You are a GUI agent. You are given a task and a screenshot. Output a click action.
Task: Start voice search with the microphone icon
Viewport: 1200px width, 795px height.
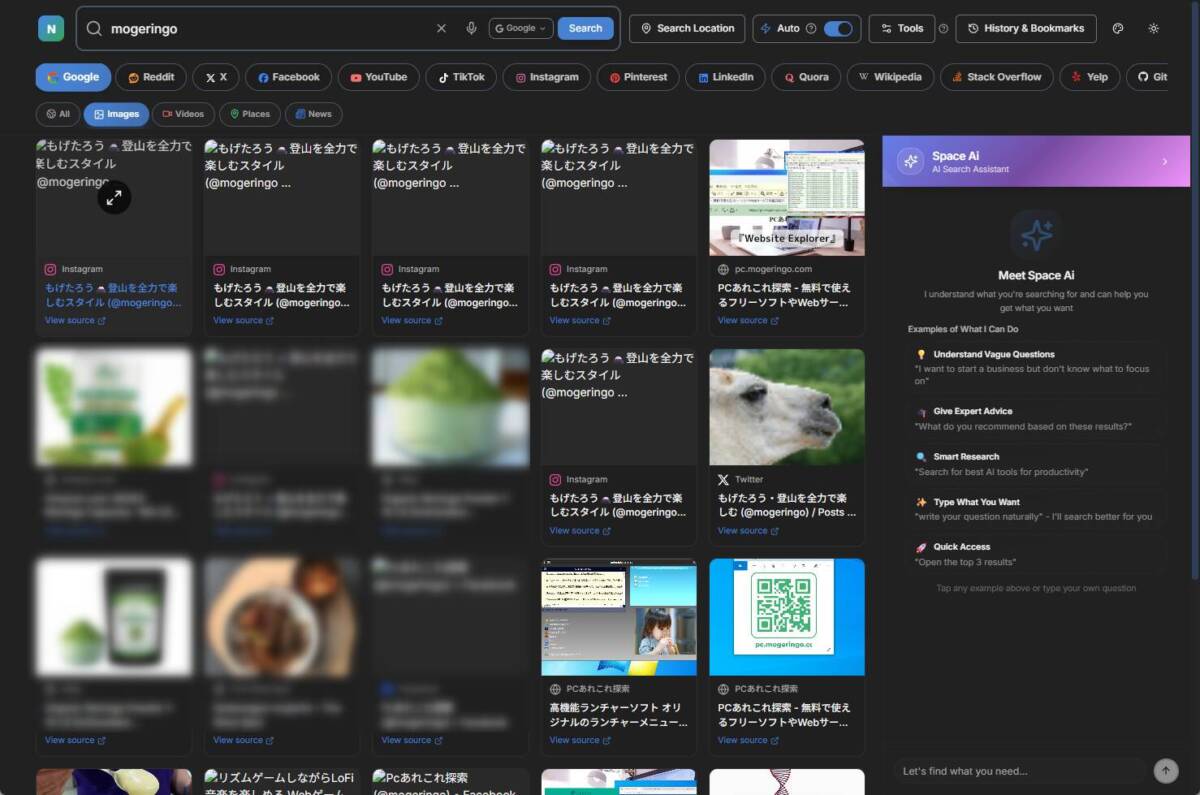pyautogui.click(x=470, y=28)
